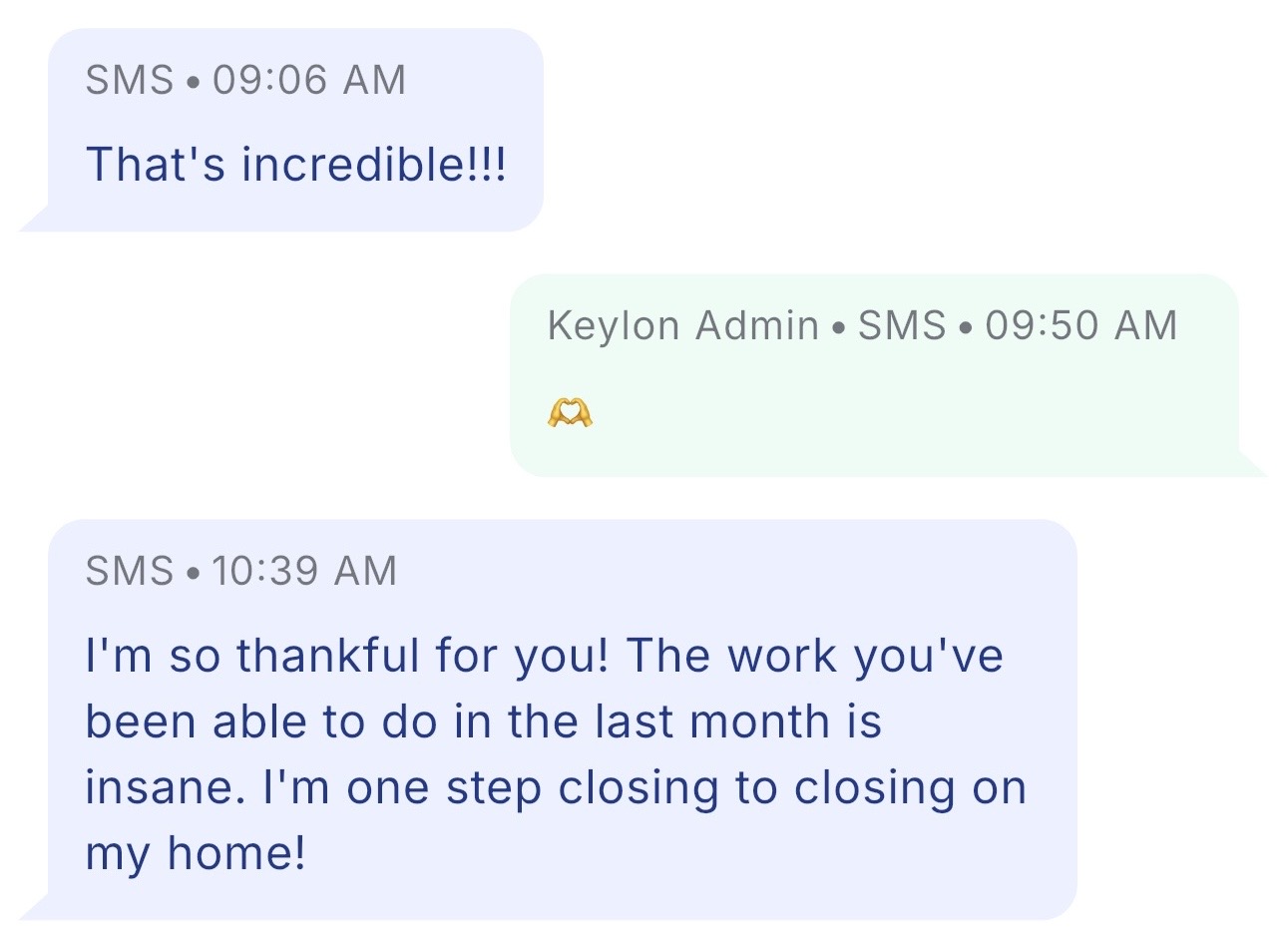Click the word "home!" in last message
1287x952 pixels.
coord(236,853)
